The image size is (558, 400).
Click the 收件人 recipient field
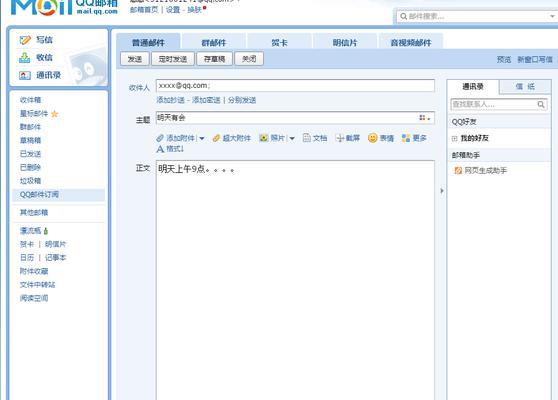point(295,86)
